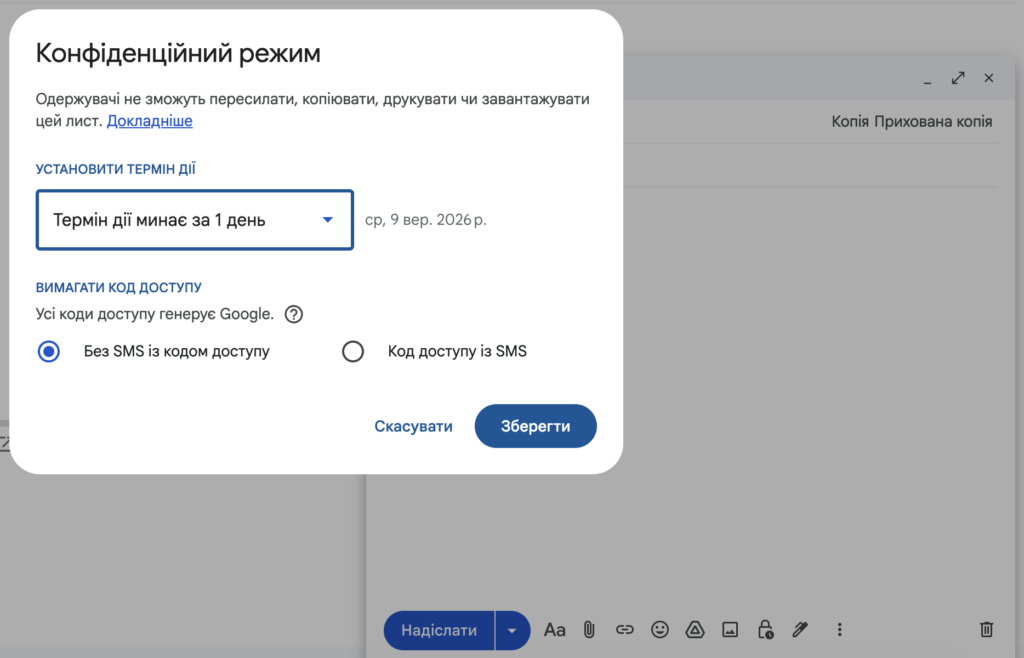Viewport: 1024px width, 658px height.
Task: Click the 'ВИМАГАТИ КОД ДОСТУПУ' heading
Action: click(x=119, y=288)
